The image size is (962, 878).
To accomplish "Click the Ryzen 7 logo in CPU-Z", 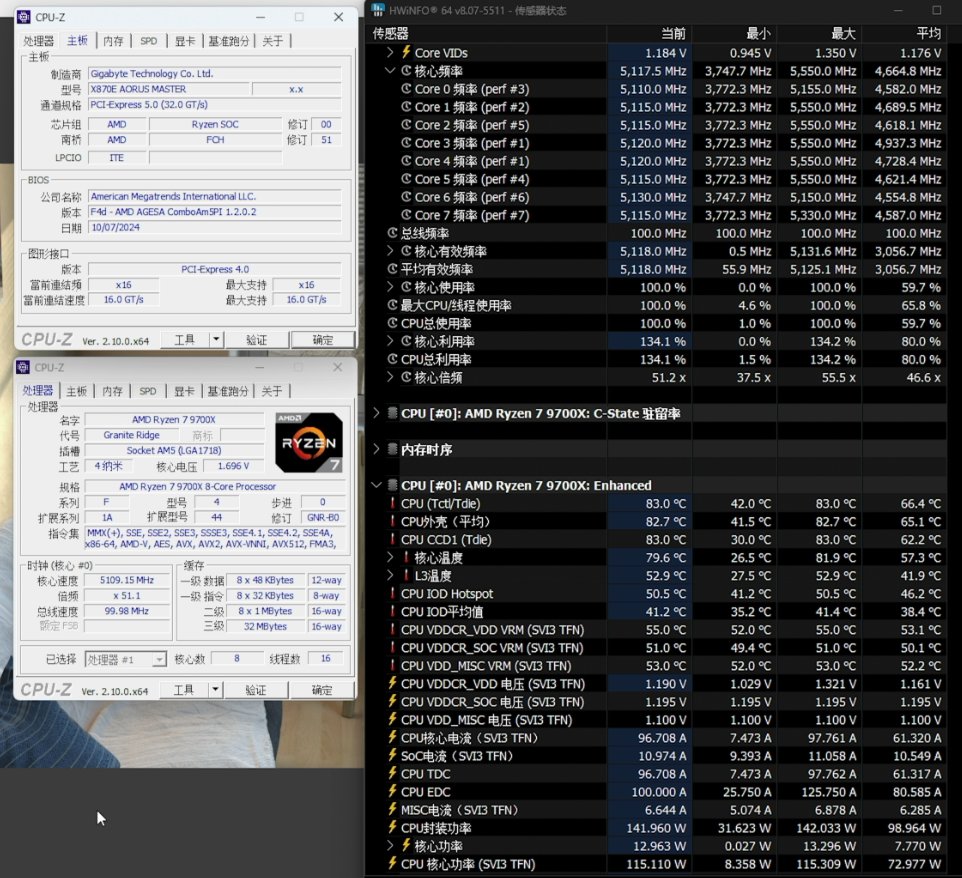I will 309,442.
